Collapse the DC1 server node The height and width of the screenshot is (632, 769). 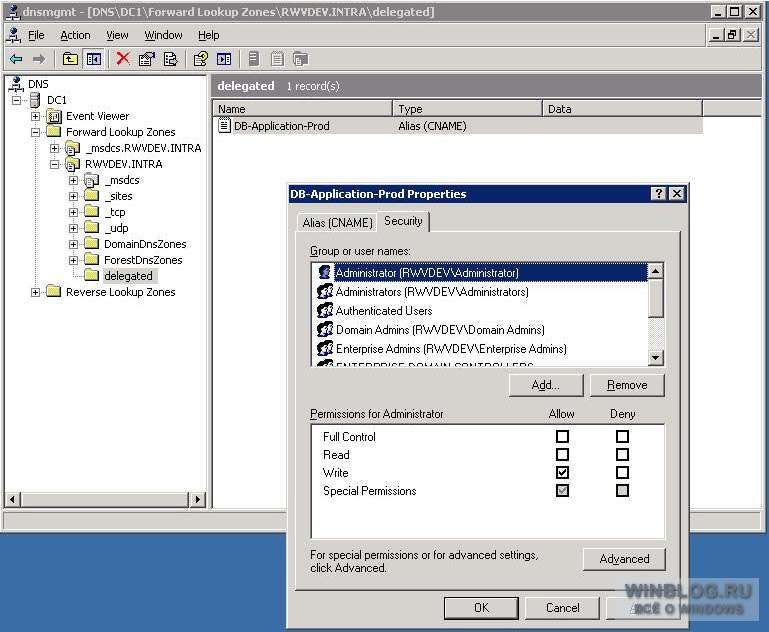(17, 100)
